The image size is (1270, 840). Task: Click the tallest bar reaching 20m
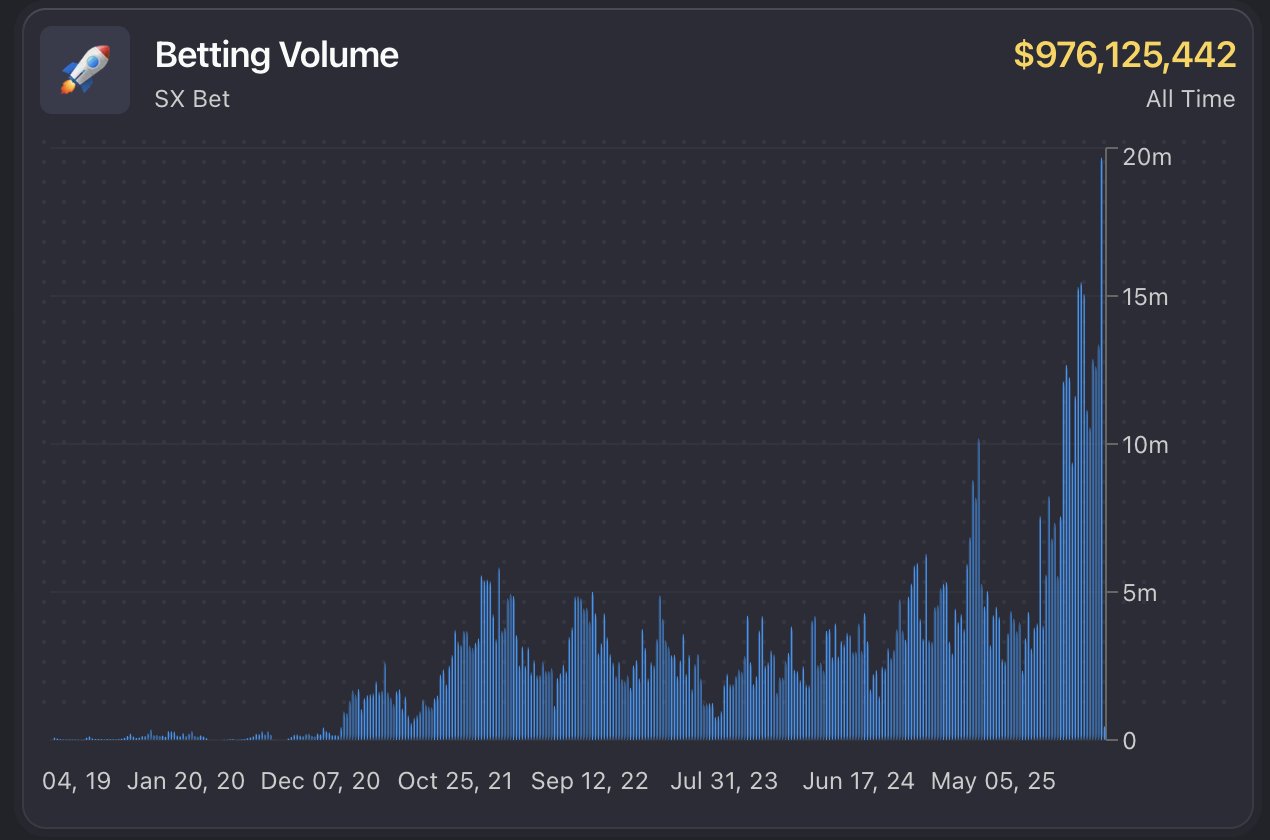click(x=1102, y=450)
